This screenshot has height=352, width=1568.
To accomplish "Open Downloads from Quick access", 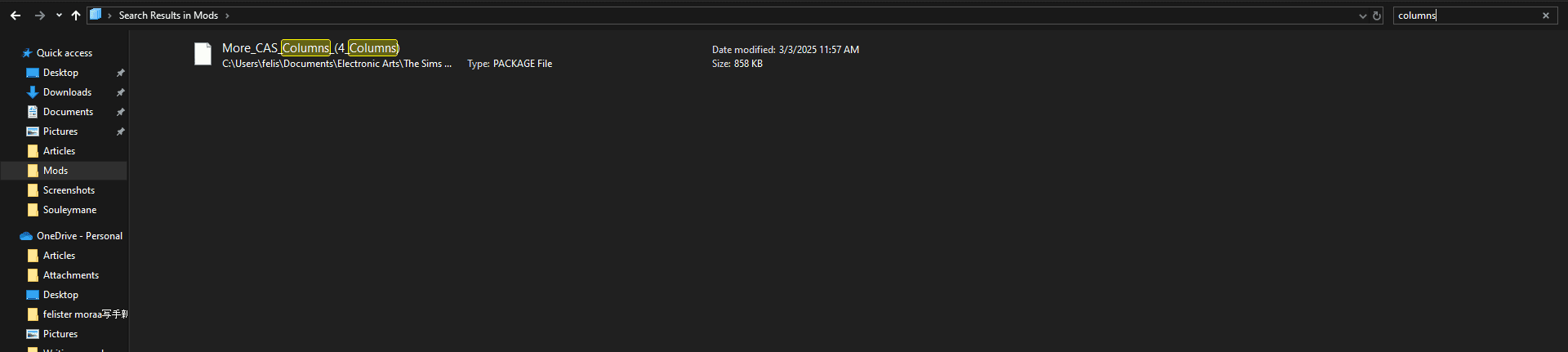I will pyautogui.click(x=67, y=92).
